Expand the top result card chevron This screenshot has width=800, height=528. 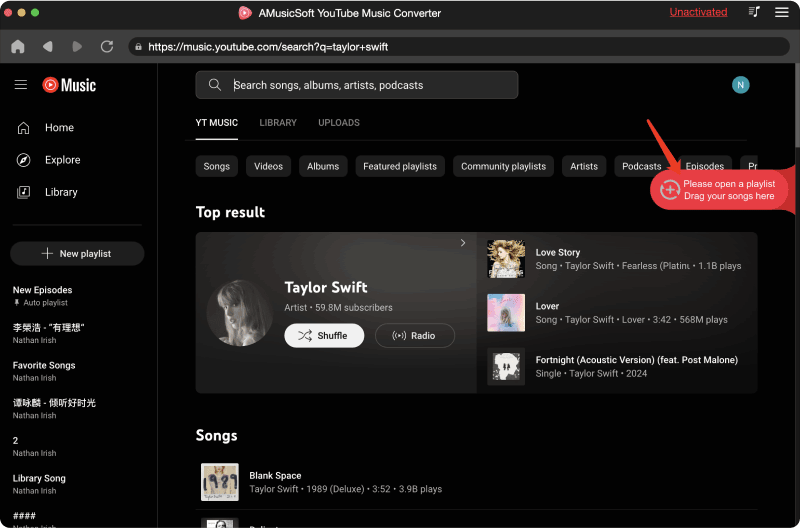463,243
